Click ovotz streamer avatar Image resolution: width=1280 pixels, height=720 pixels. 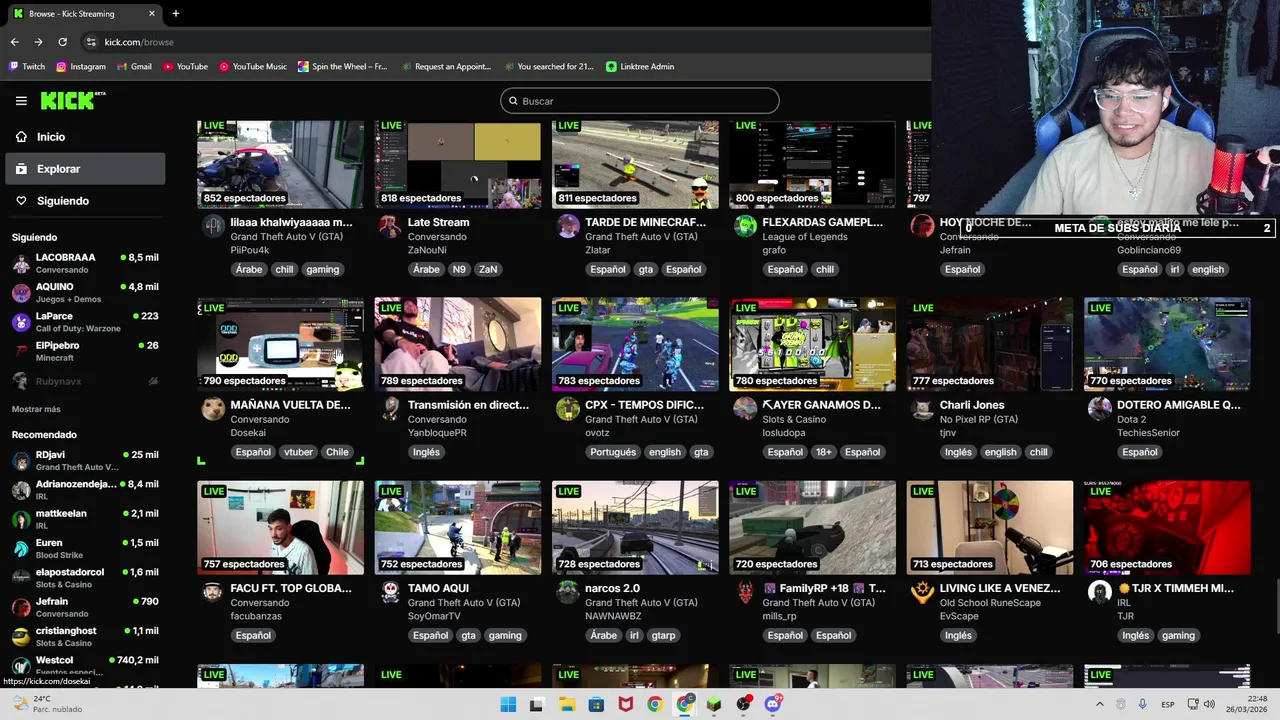click(x=568, y=408)
